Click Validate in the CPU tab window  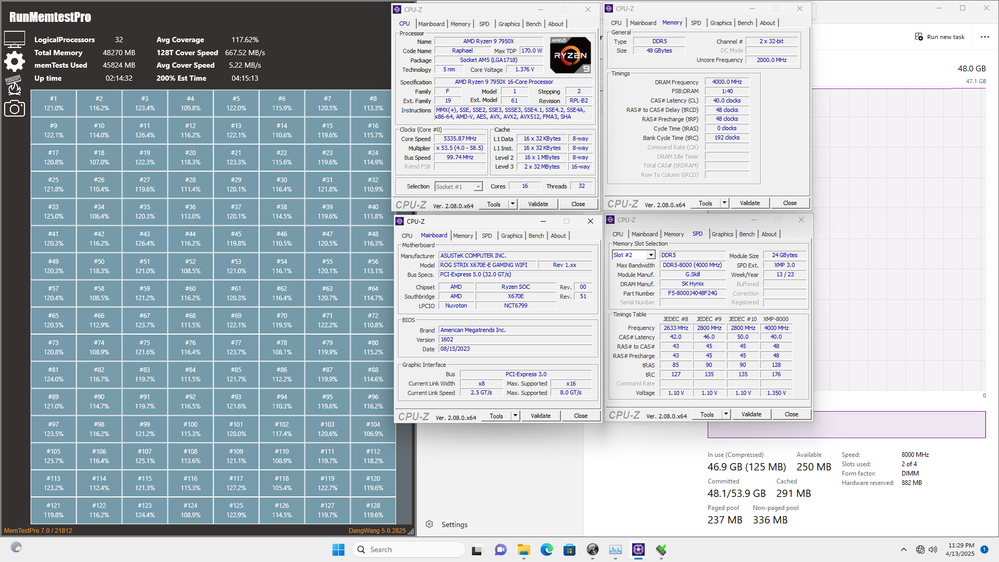(538, 204)
